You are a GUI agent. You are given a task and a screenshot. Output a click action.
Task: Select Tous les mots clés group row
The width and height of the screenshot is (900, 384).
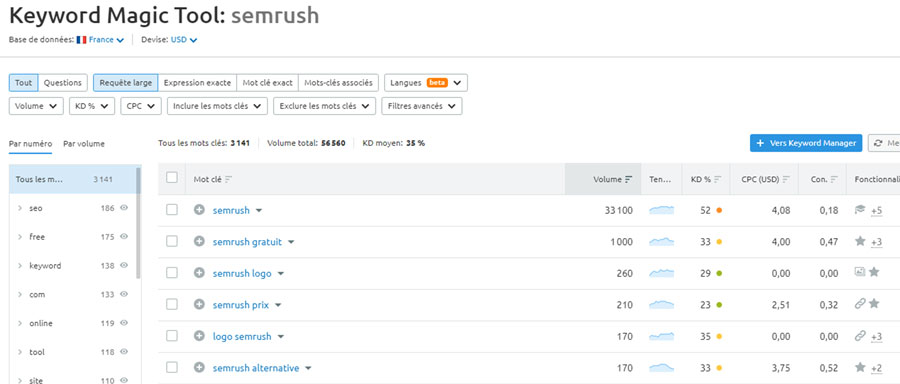(x=73, y=179)
